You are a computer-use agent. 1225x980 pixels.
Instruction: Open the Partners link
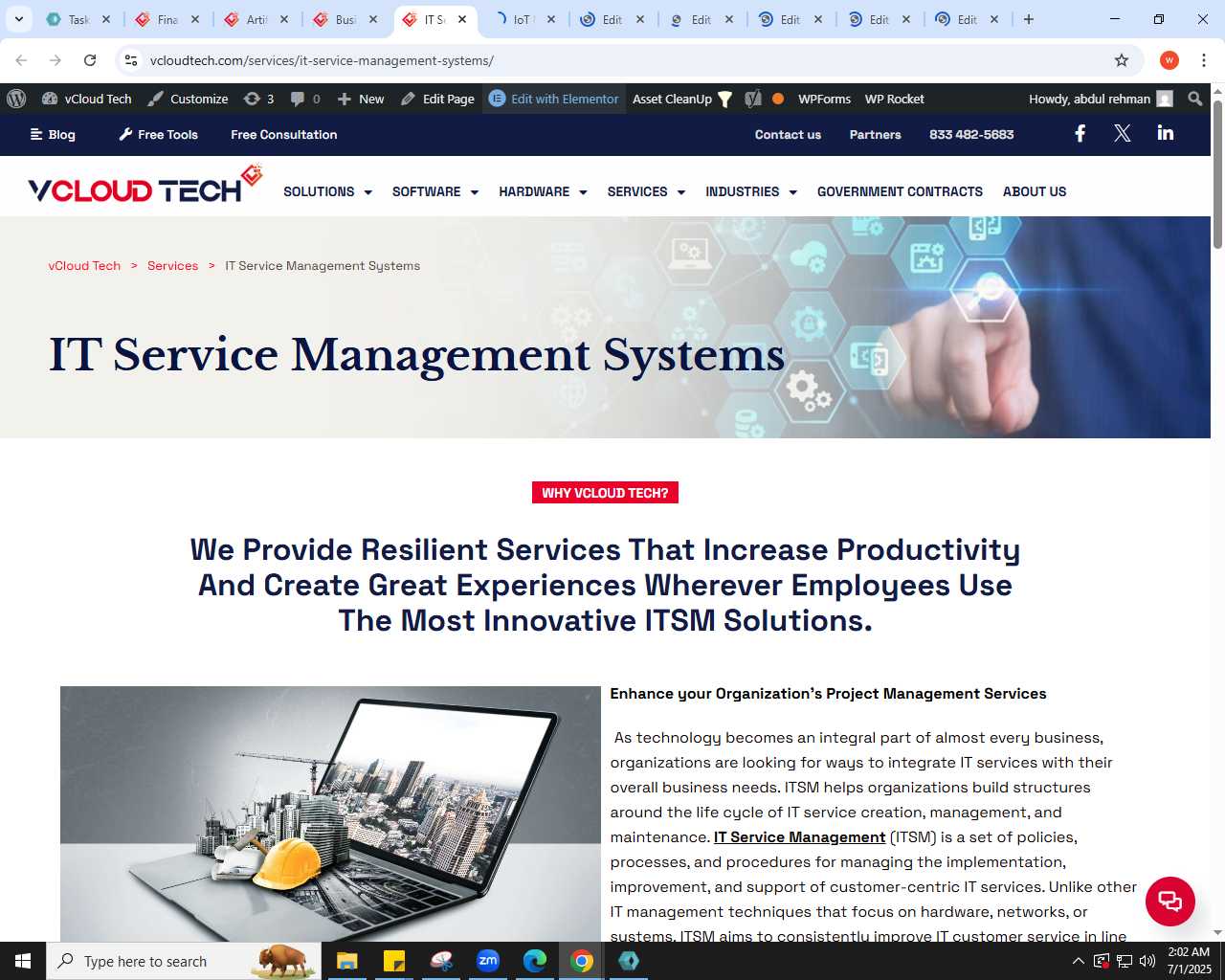point(876,135)
